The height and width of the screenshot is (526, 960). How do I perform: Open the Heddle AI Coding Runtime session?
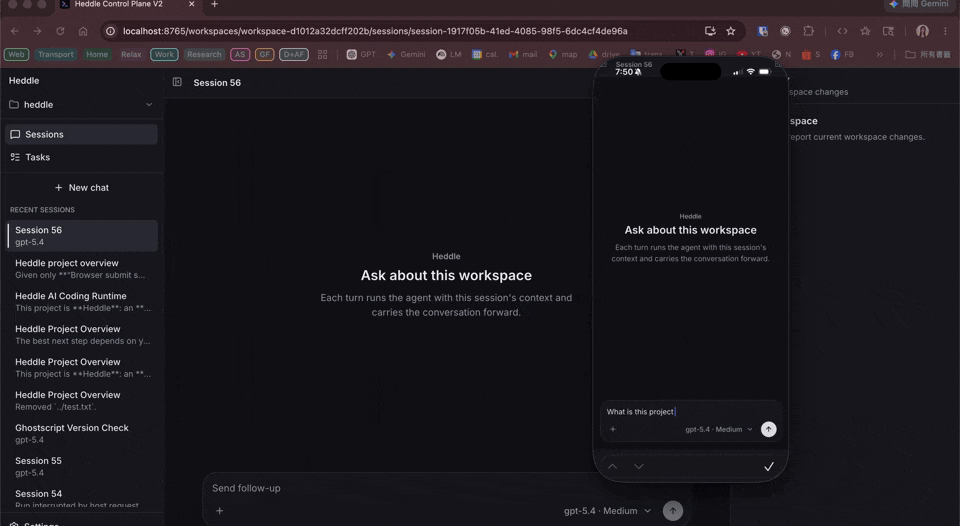coord(81,302)
